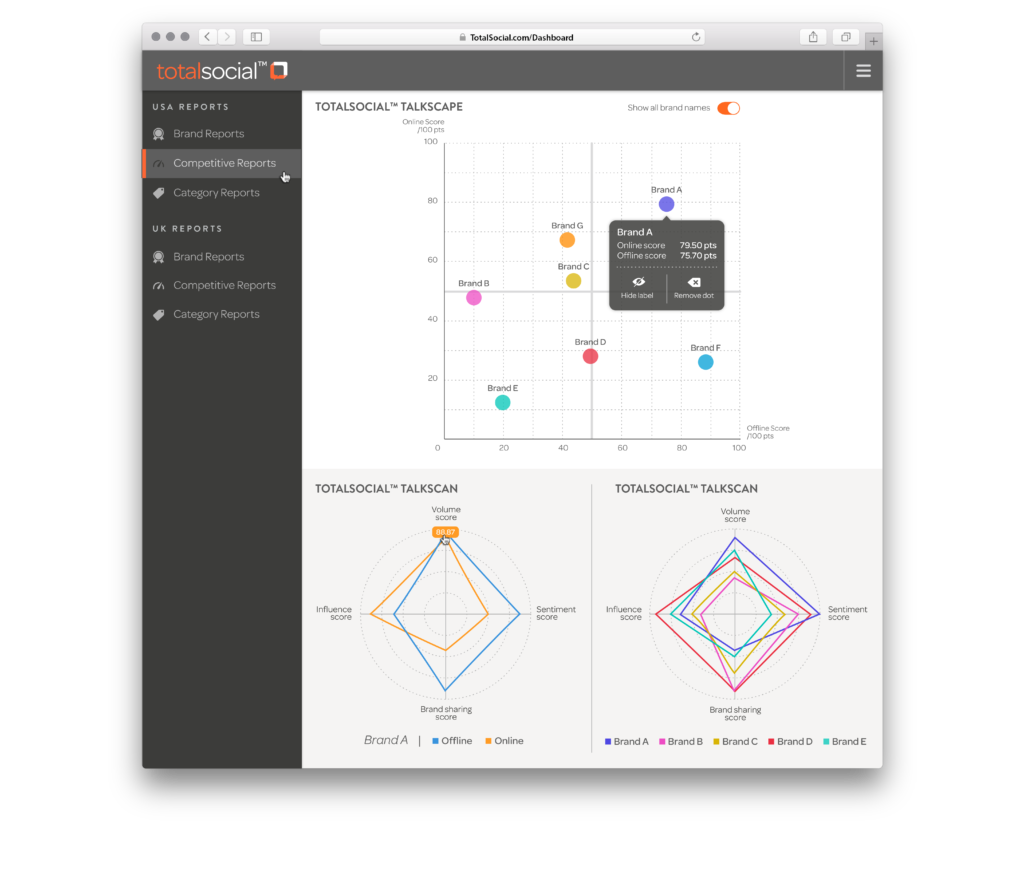This screenshot has height=870, width=1024.
Task: Click Brand E legend swatch in right Talkscan
Action: (826, 742)
